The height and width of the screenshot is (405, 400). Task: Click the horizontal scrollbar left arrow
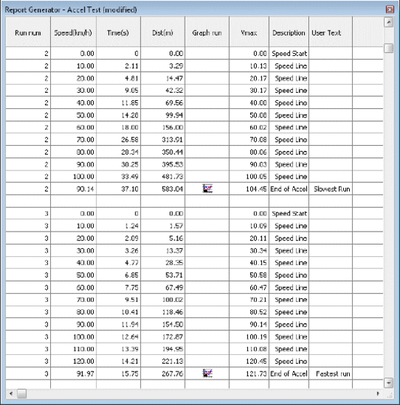pyautogui.click(x=11, y=394)
